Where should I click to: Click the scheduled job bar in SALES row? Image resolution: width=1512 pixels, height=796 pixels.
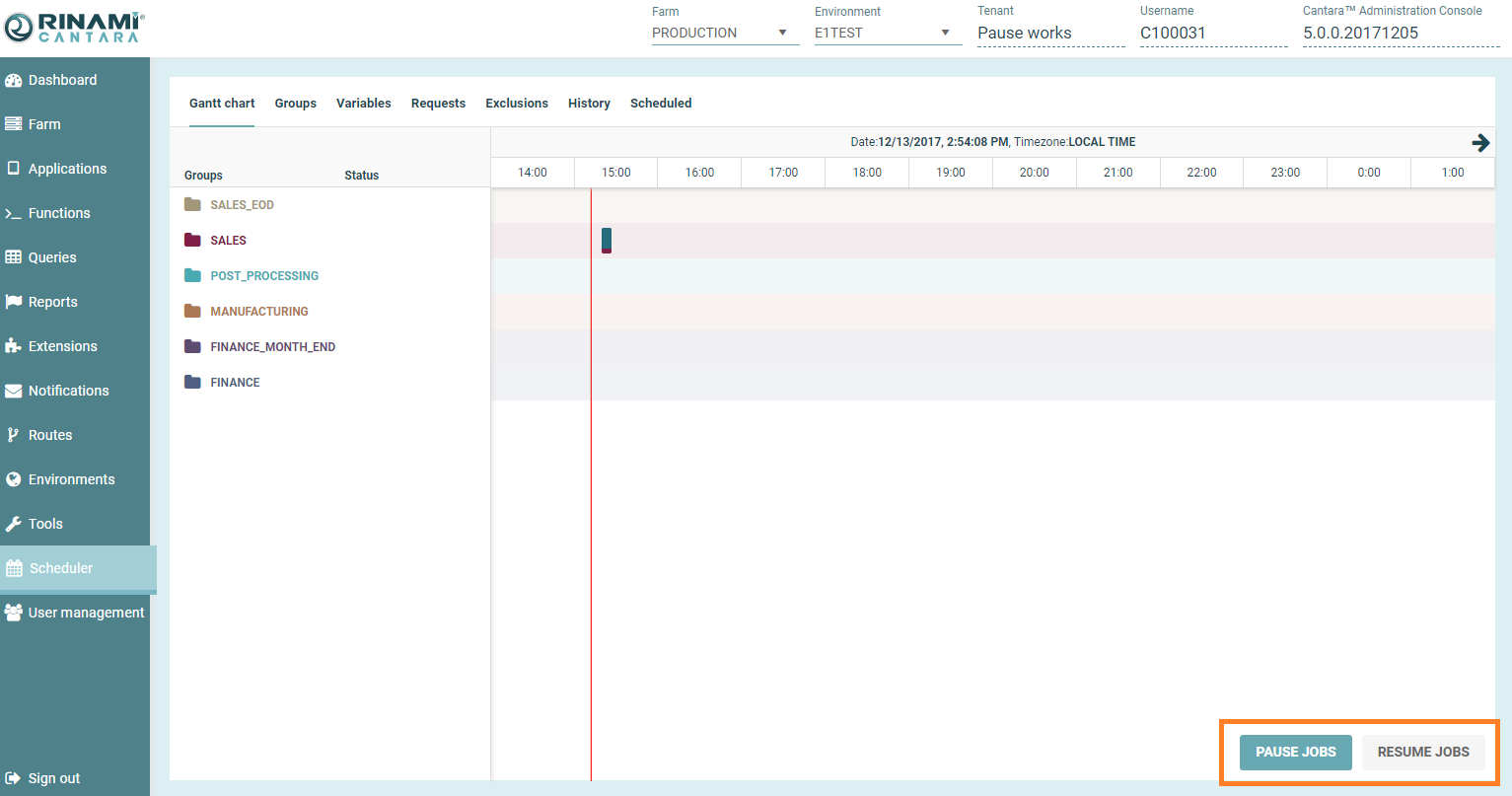[607, 241]
